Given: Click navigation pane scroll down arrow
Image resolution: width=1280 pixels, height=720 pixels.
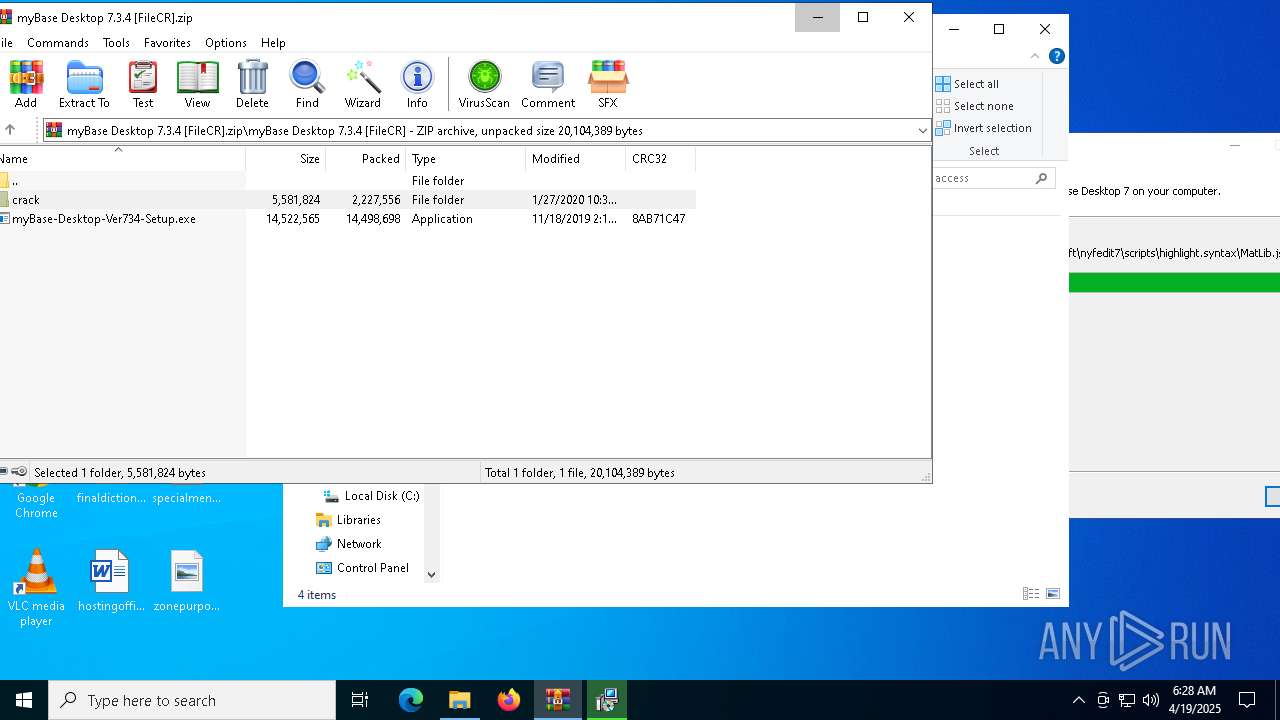Looking at the screenshot, I should (x=432, y=575).
